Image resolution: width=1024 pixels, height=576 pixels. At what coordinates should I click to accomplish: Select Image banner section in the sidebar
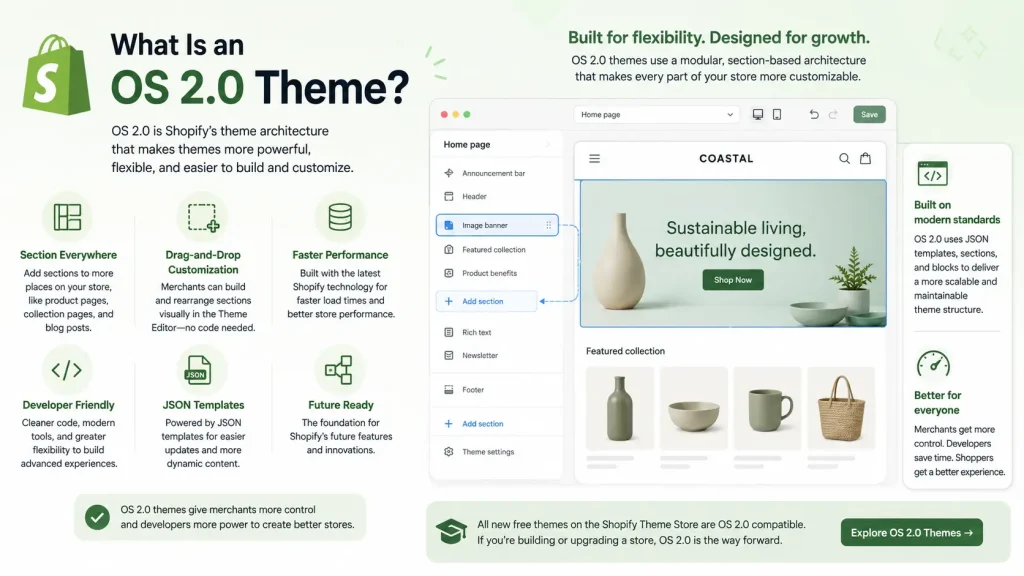[x=497, y=225]
